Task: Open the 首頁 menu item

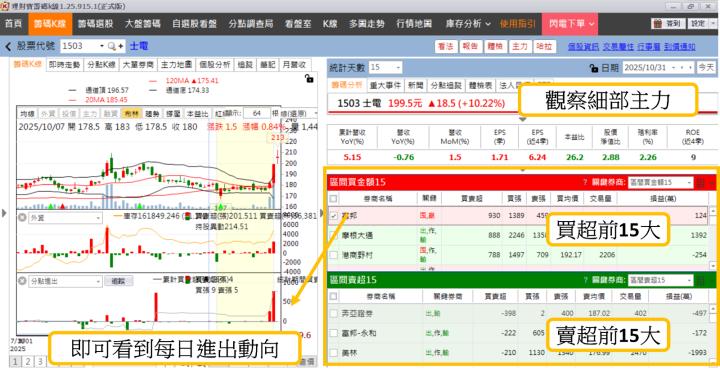Action: [x=13, y=23]
